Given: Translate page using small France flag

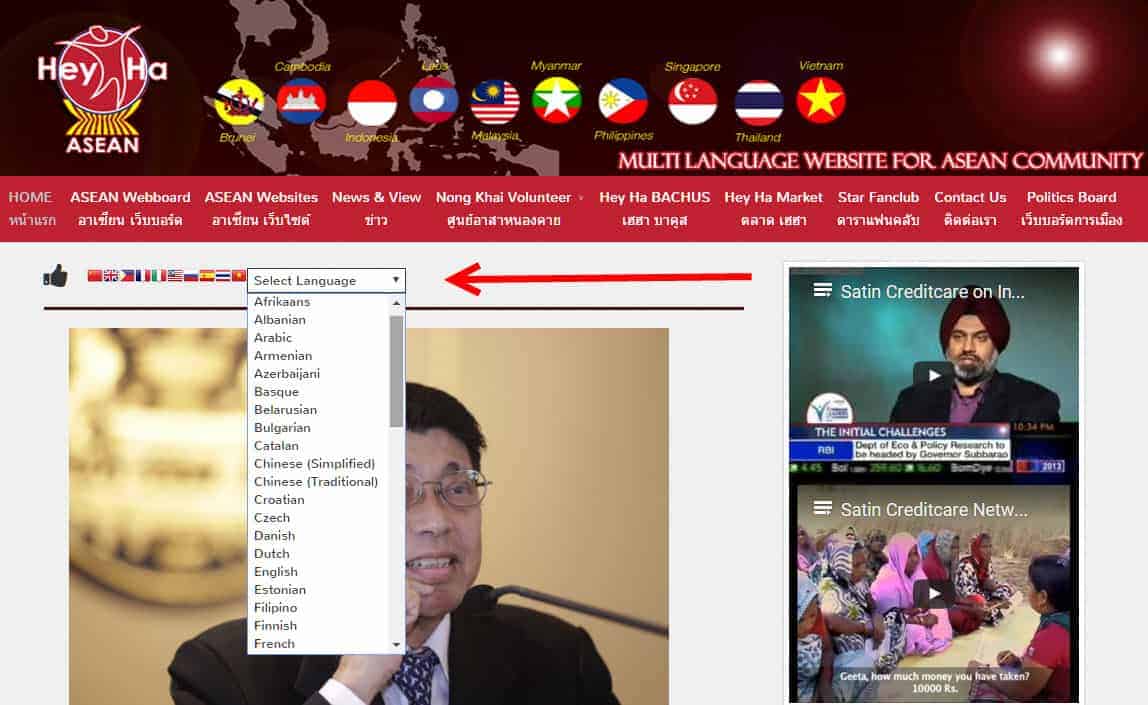Looking at the screenshot, I should pyautogui.click(x=143, y=275).
